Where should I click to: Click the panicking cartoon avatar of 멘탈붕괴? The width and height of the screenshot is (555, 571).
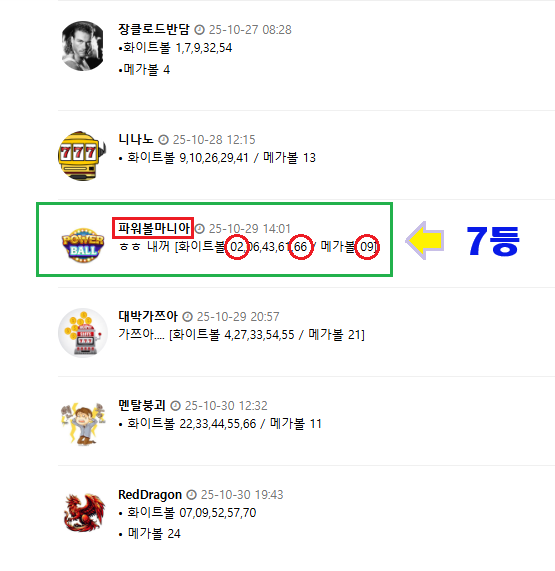click(x=83, y=423)
